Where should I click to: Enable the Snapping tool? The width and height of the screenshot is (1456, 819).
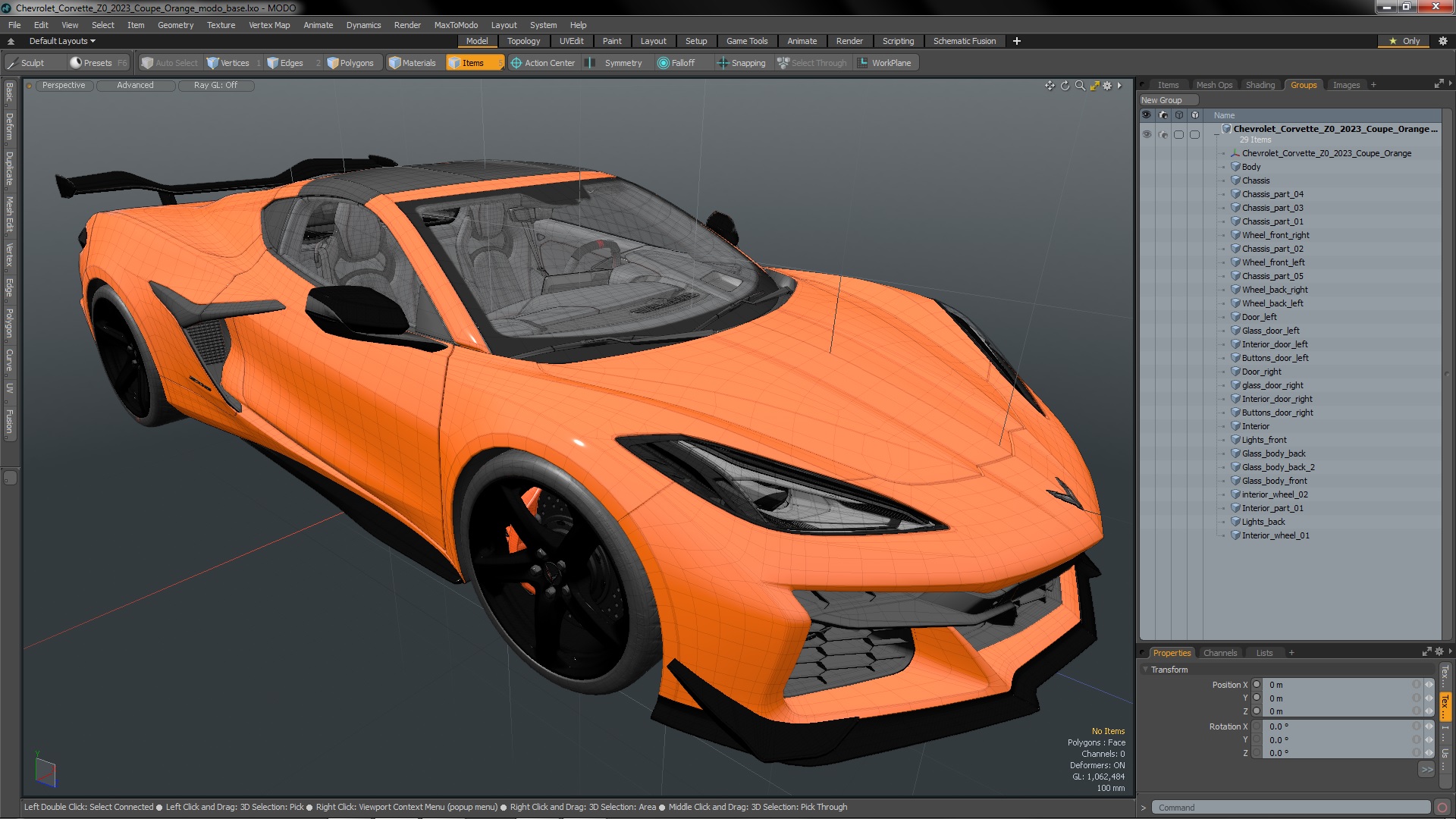[x=741, y=63]
